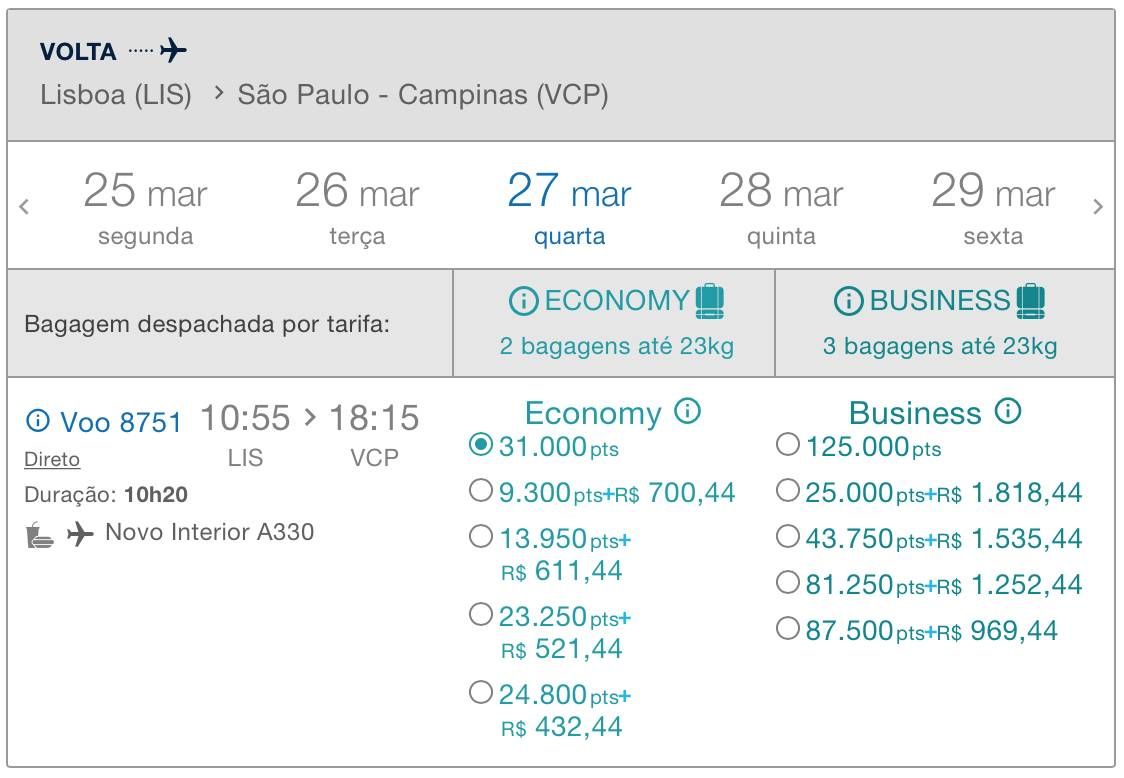The width and height of the screenshot is (1124, 778).
Task: Switch to the 26 mar terça date
Action: click(357, 207)
